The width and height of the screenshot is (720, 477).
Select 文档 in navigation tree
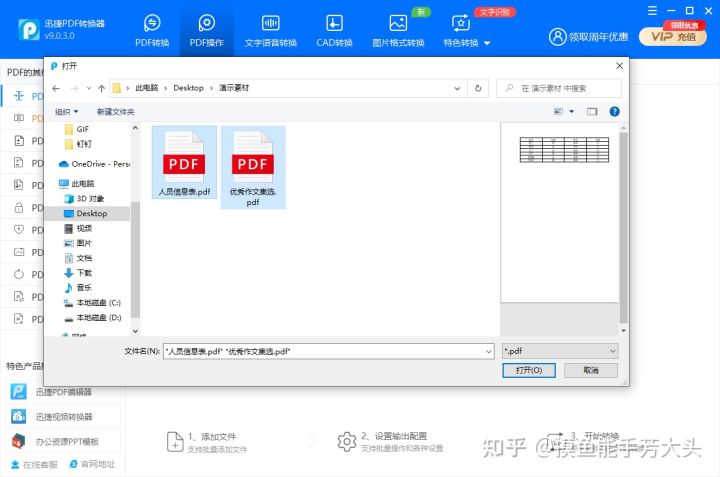[78, 258]
